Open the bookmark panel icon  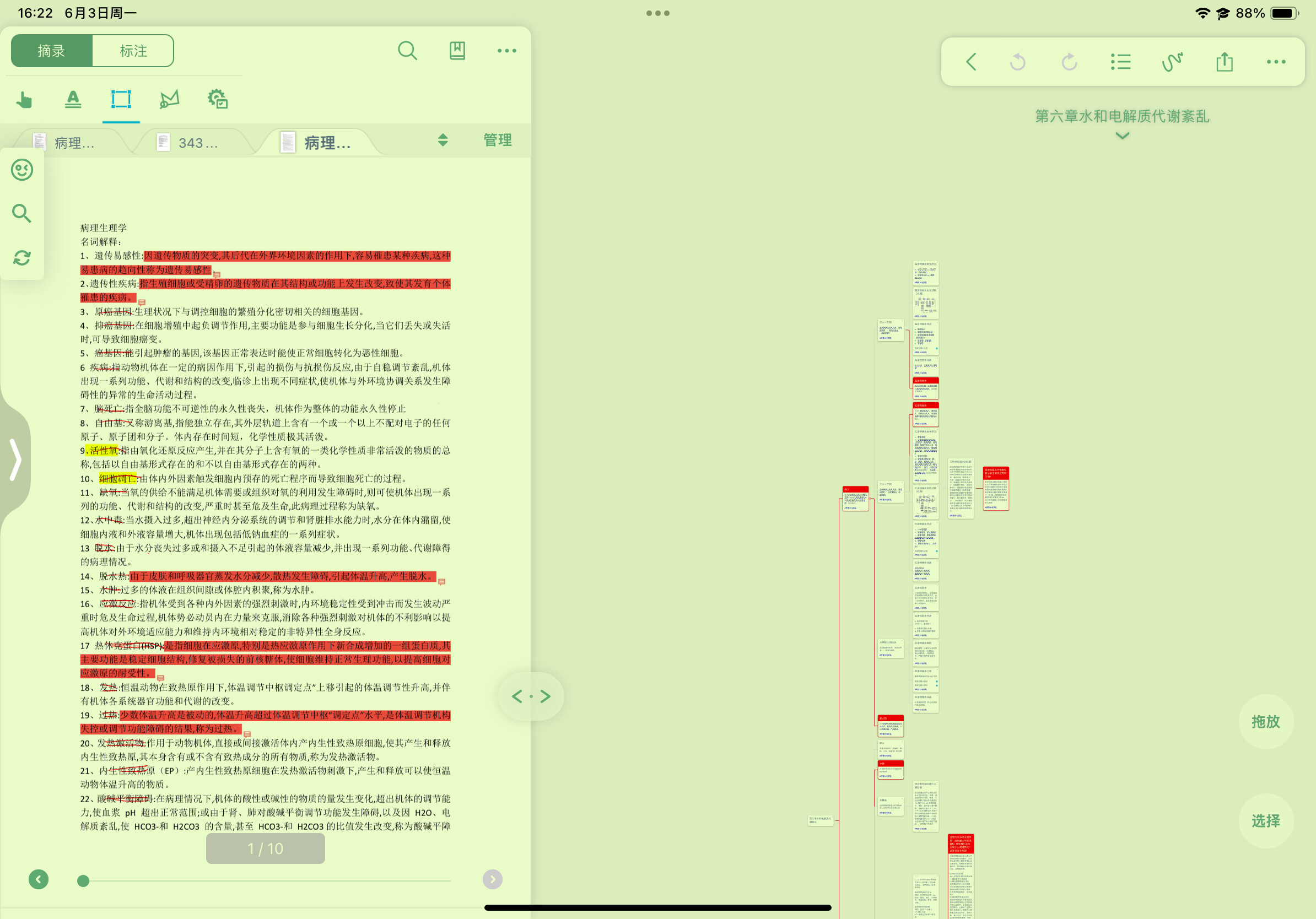(x=457, y=51)
